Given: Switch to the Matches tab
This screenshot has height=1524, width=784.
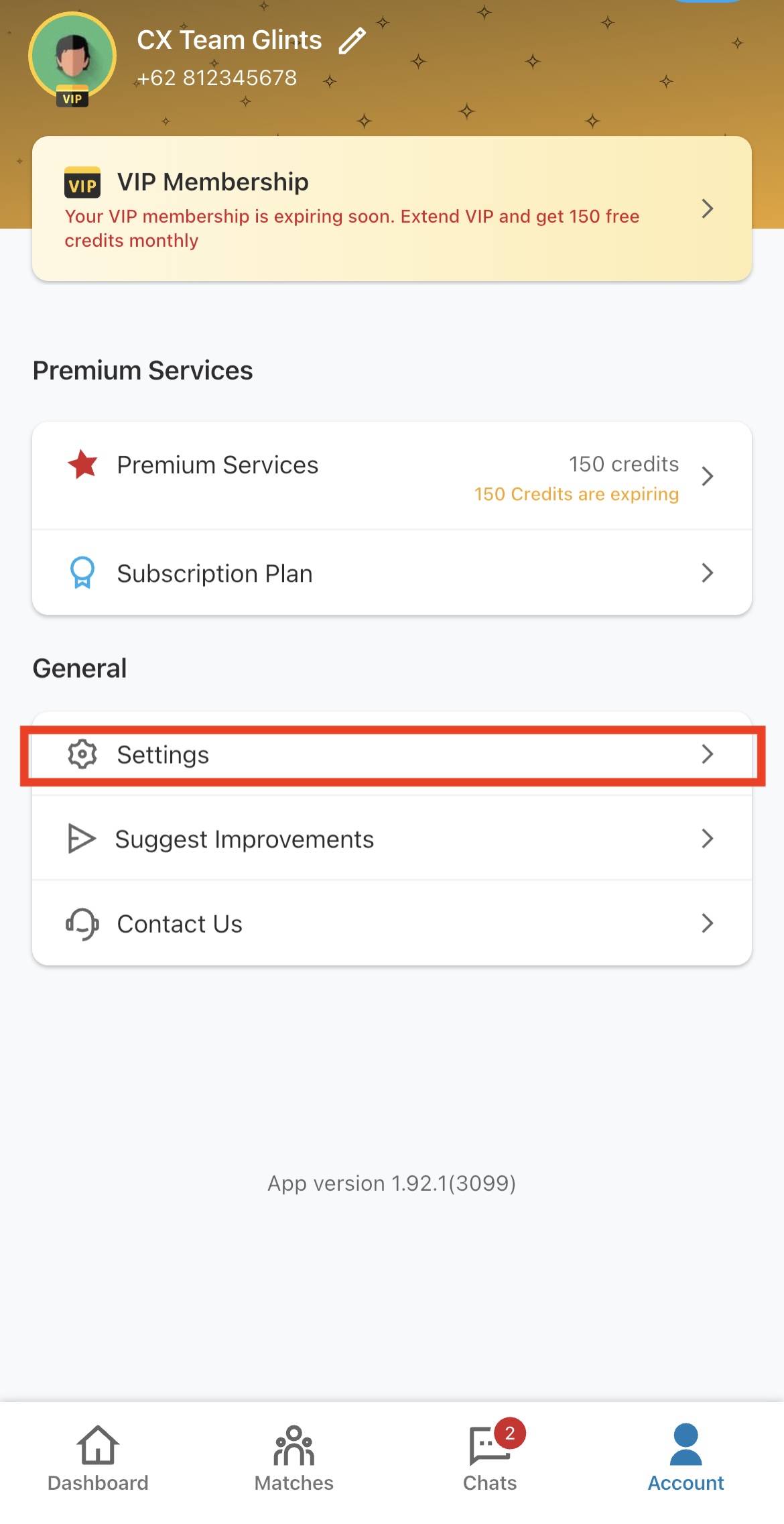Looking at the screenshot, I should 293,1462.
